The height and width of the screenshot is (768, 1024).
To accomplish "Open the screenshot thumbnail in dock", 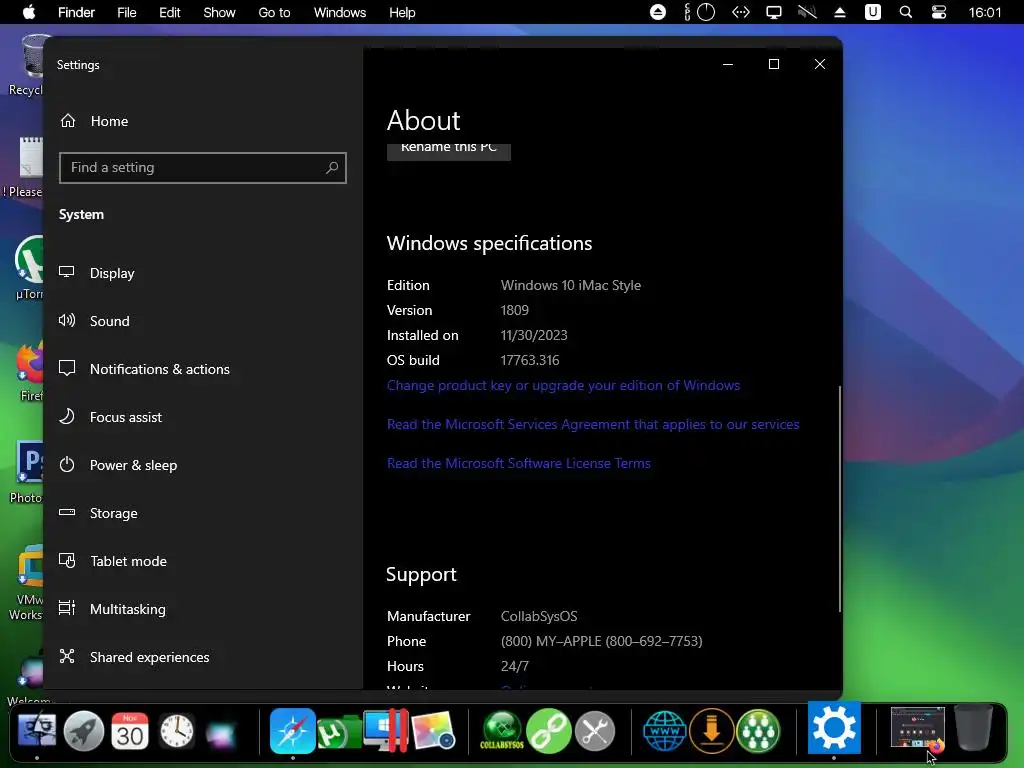I will [918, 728].
